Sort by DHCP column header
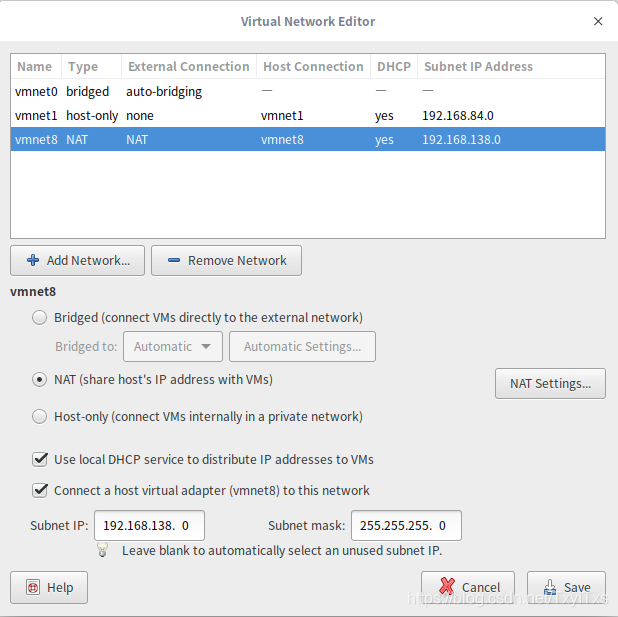The width and height of the screenshot is (618, 617). pyautogui.click(x=394, y=66)
